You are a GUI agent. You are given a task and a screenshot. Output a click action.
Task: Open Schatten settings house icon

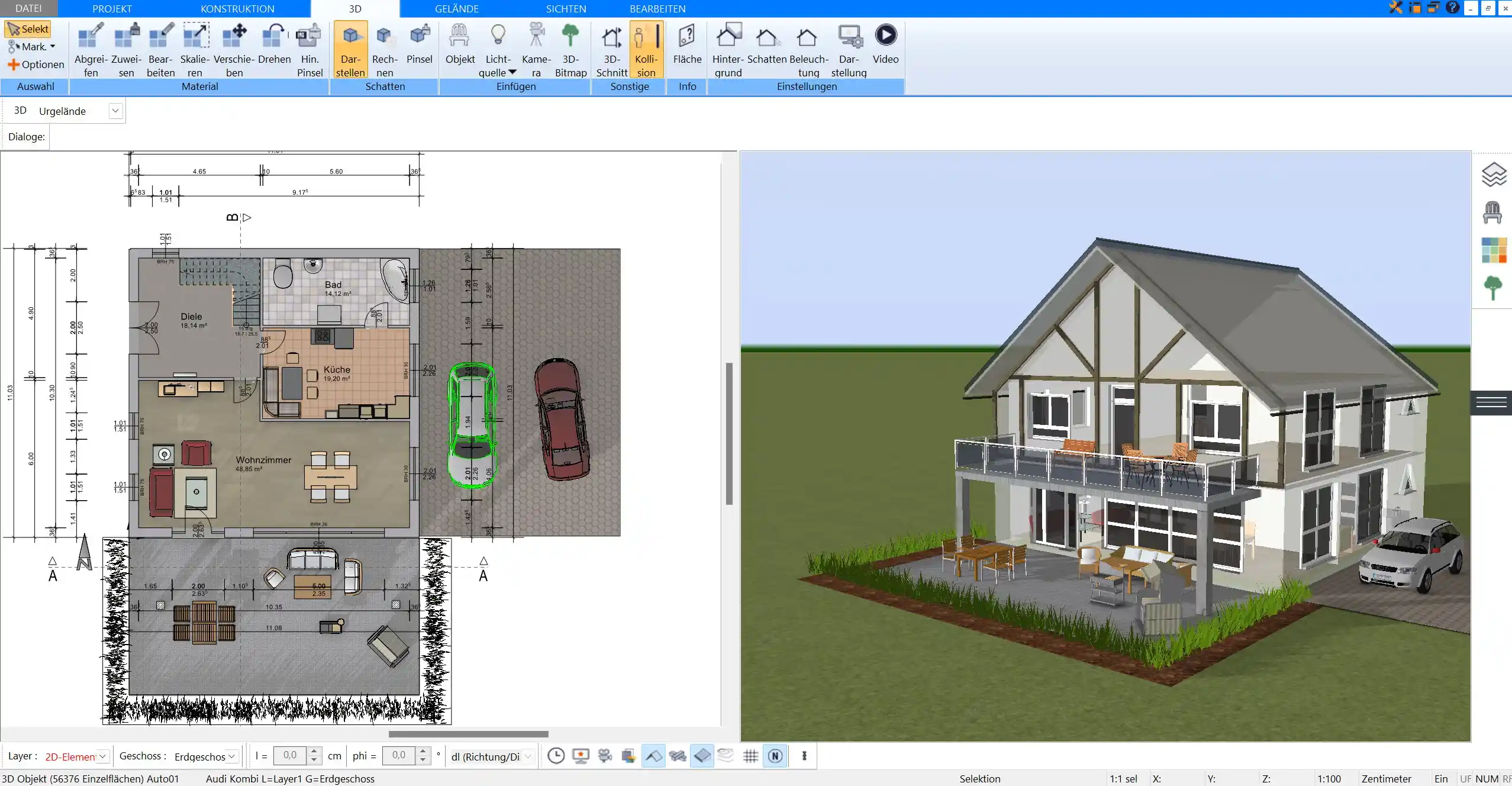click(767, 44)
